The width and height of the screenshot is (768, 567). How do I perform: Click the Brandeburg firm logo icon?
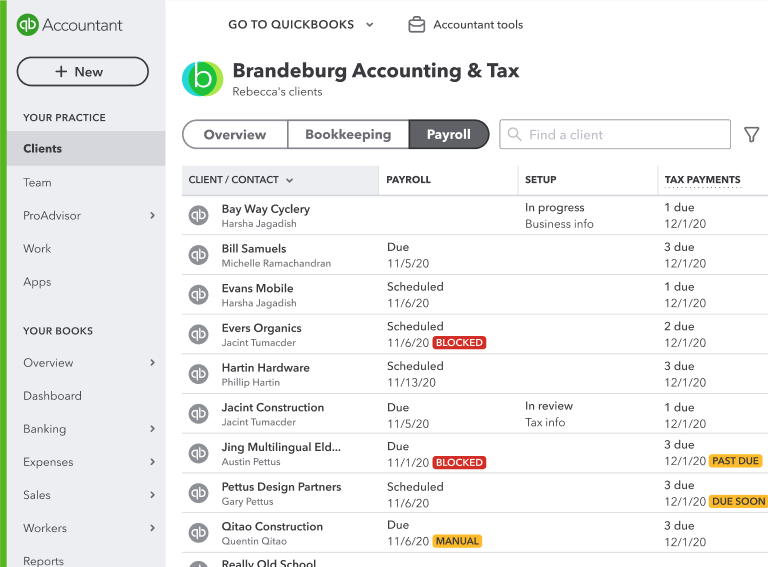click(x=202, y=78)
